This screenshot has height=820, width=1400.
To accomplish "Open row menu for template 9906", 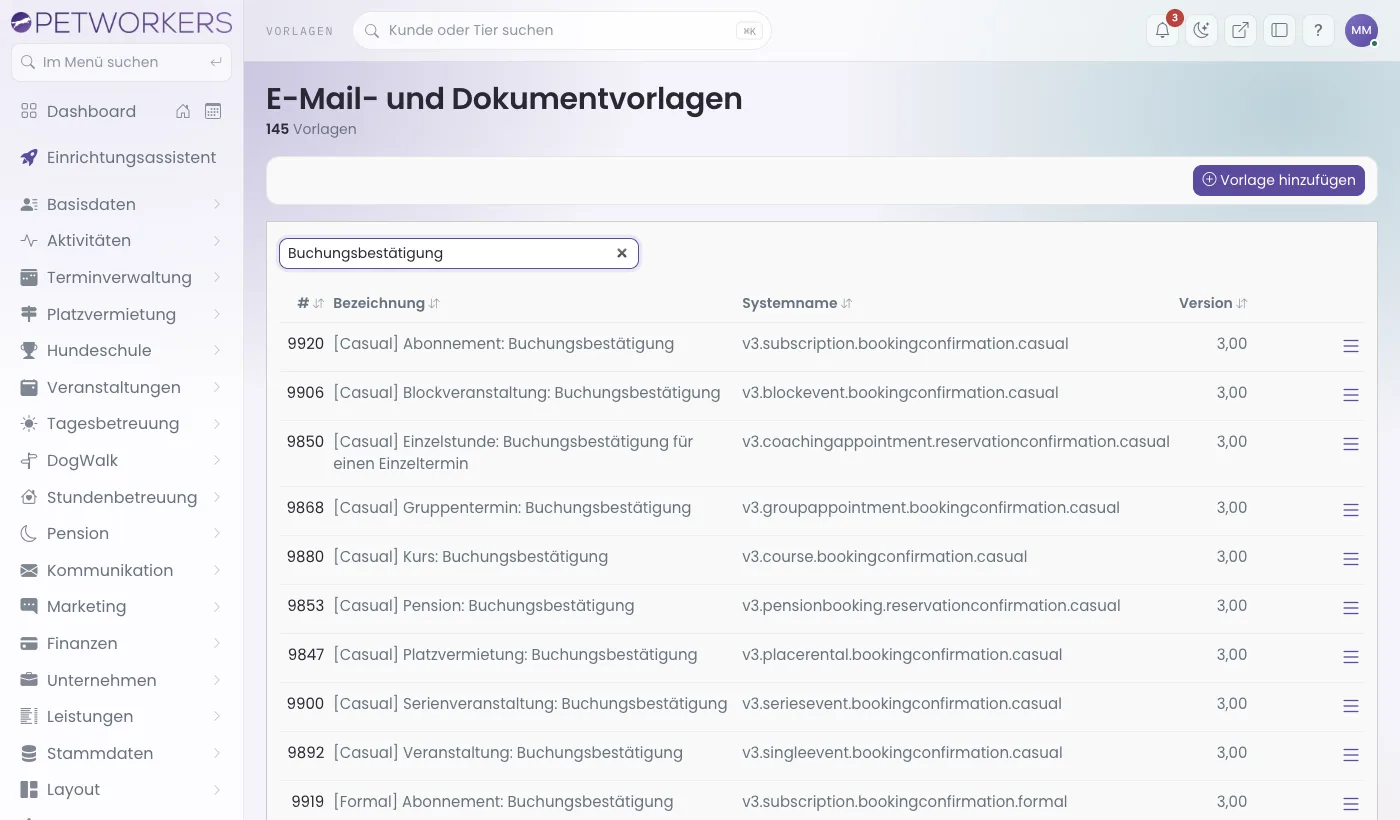I will coord(1351,395).
